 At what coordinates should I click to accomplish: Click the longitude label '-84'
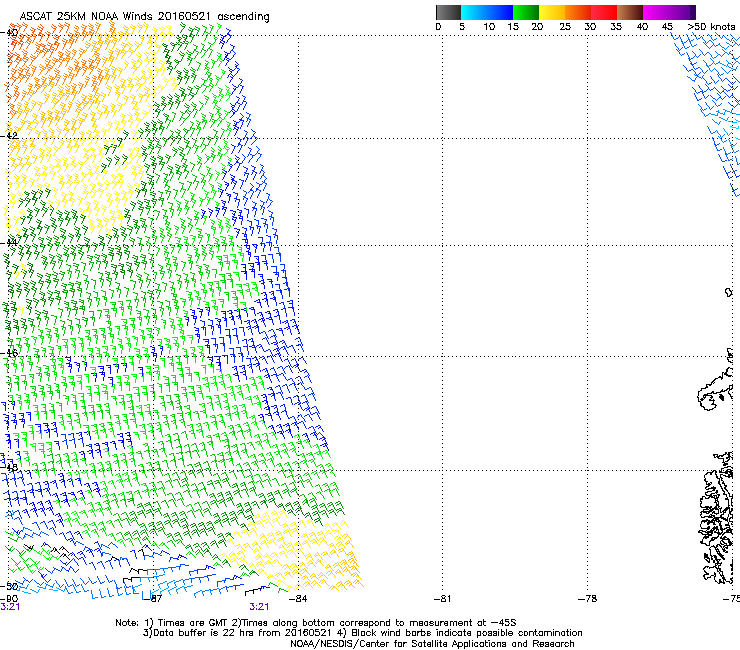tap(298, 599)
